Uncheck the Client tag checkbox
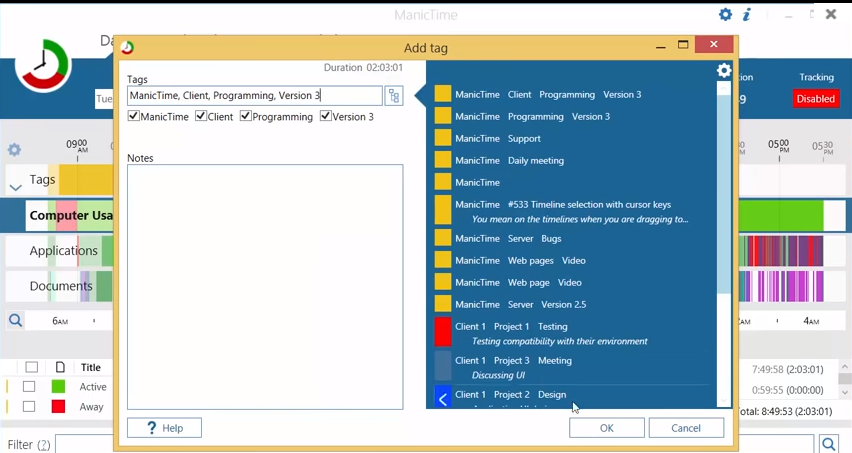This screenshot has width=852, height=453. [x=201, y=116]
